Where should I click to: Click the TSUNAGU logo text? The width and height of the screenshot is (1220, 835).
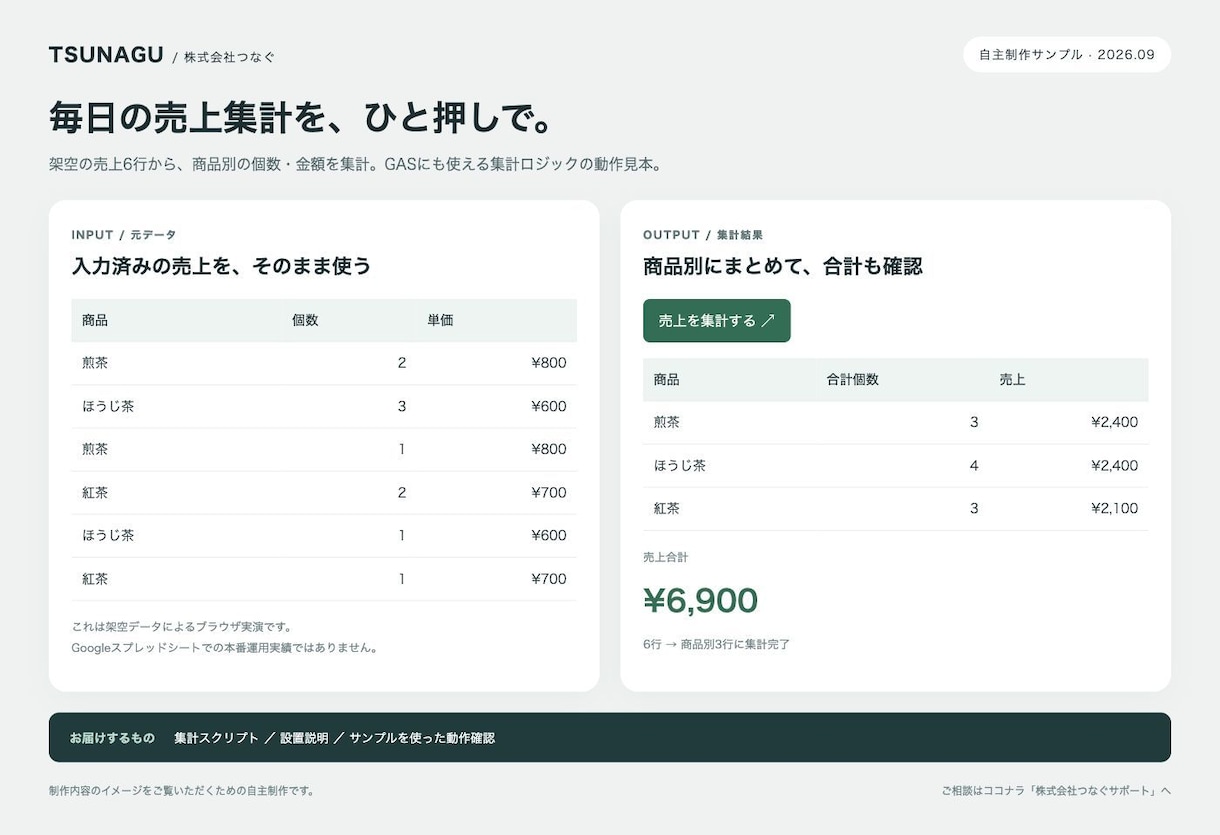tap(106, 55)
